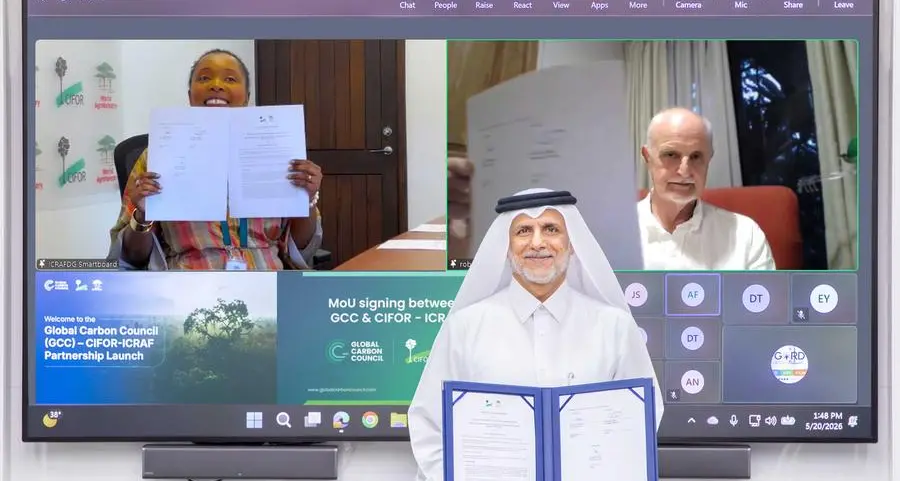Select the EY participant avatar
The image size is (900, 481).
point(824,298)
